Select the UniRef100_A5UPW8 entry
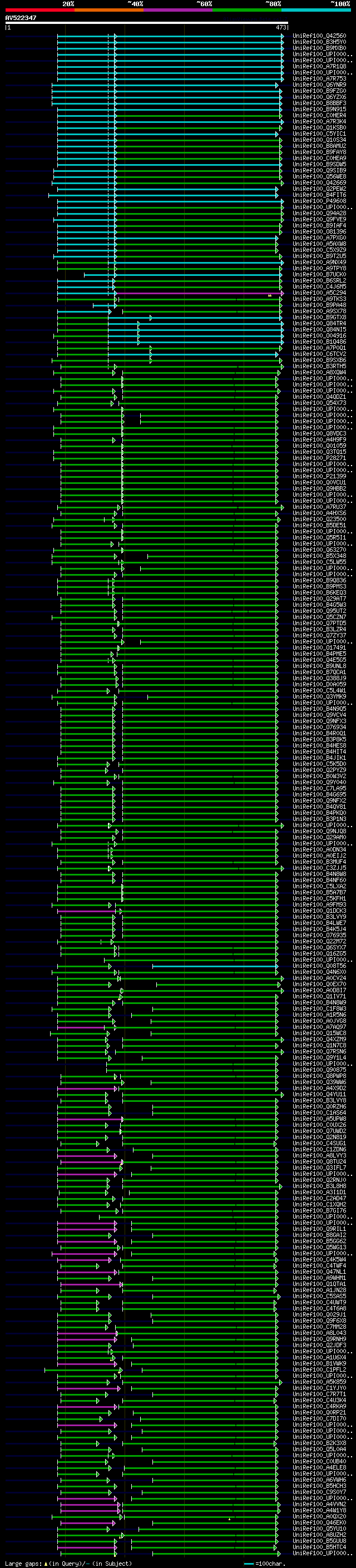 pyautogui.click(x=319, y=1119)
